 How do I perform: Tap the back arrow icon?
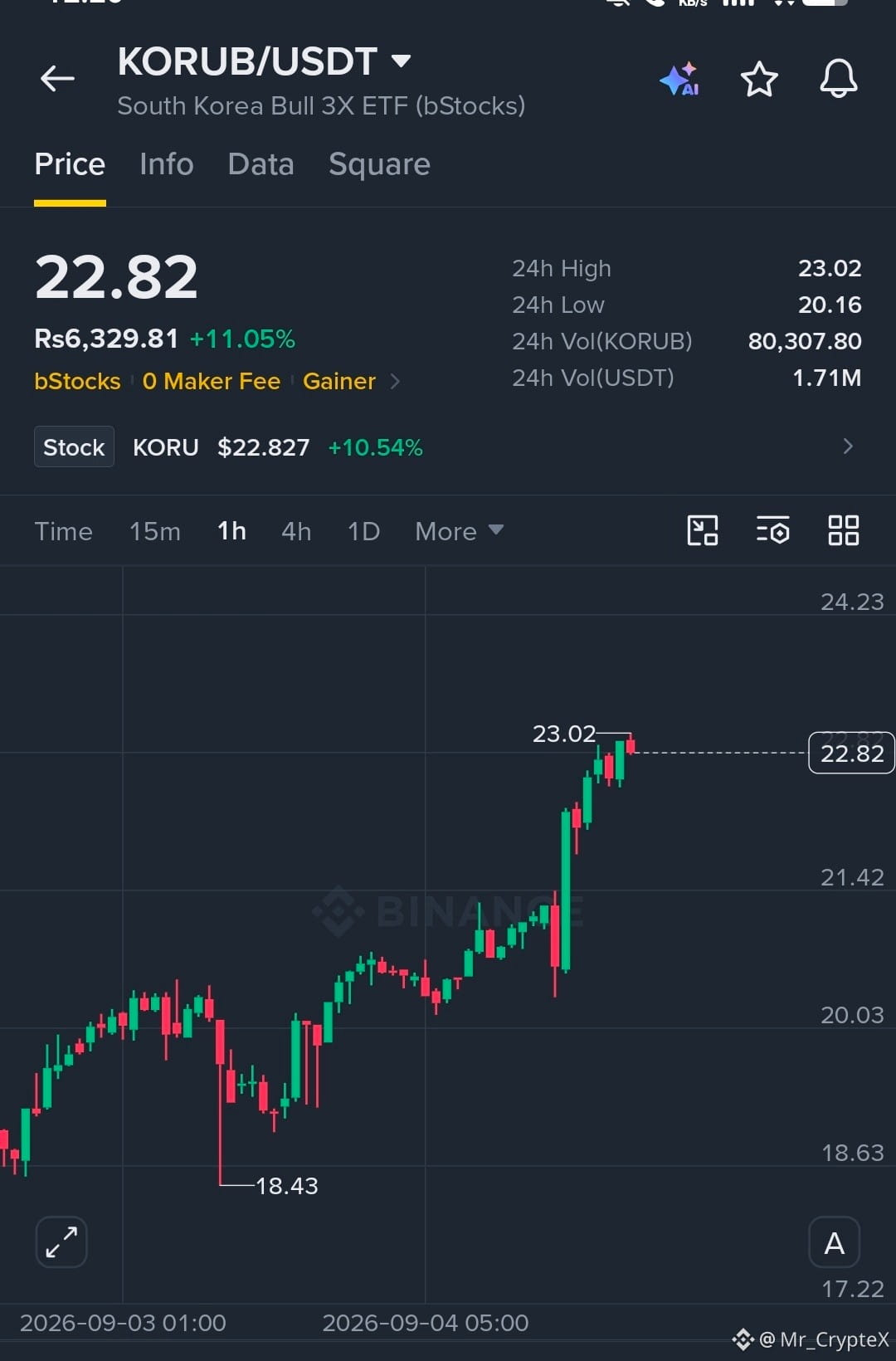tap(57, 79)
